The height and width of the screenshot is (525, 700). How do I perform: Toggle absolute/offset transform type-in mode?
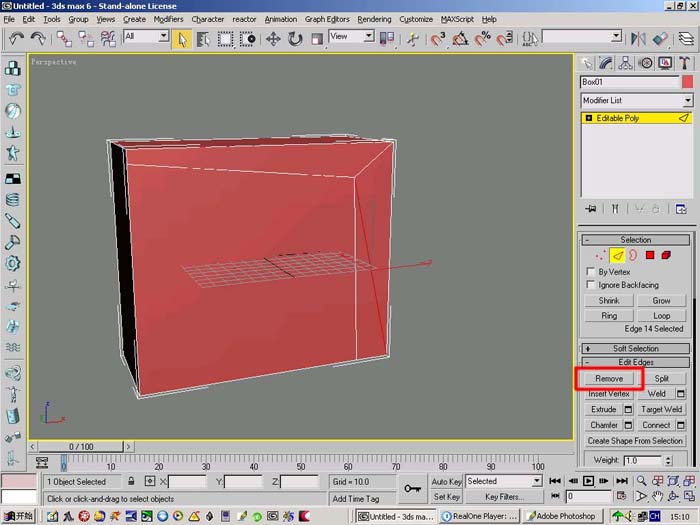pyautogui.click(x=150, y=481)
